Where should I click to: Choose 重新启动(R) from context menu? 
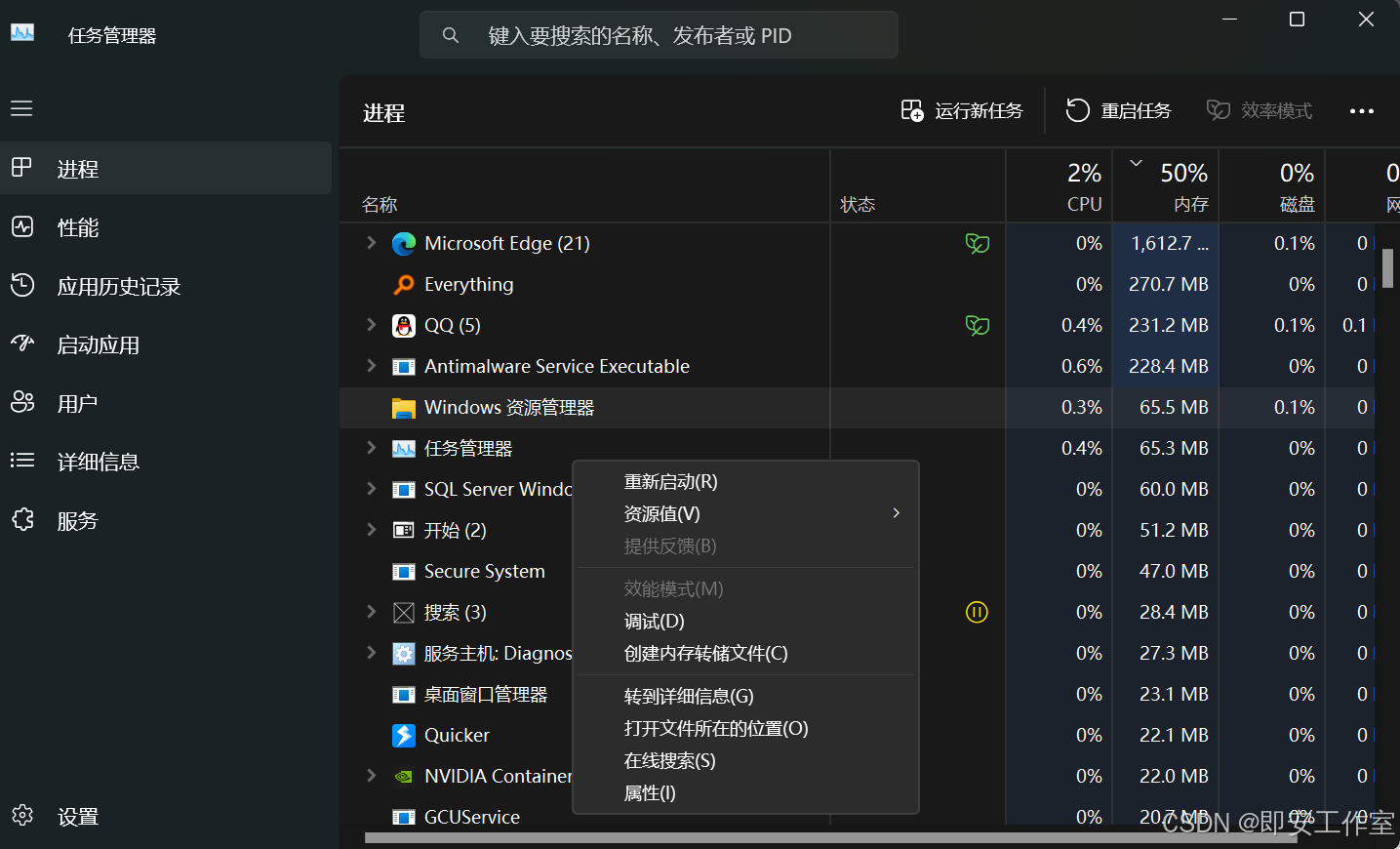(746, 482)
